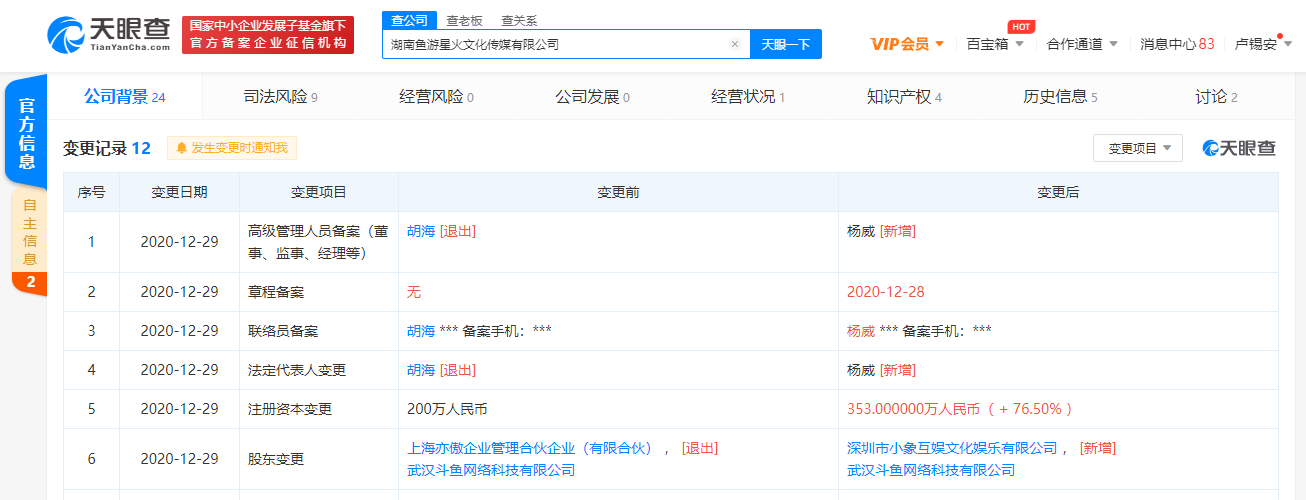Click the 高级管理人员备案 cell
The height and width of the screenshot is (500, 1306).
pyautogui.click(x=319, y=242)
